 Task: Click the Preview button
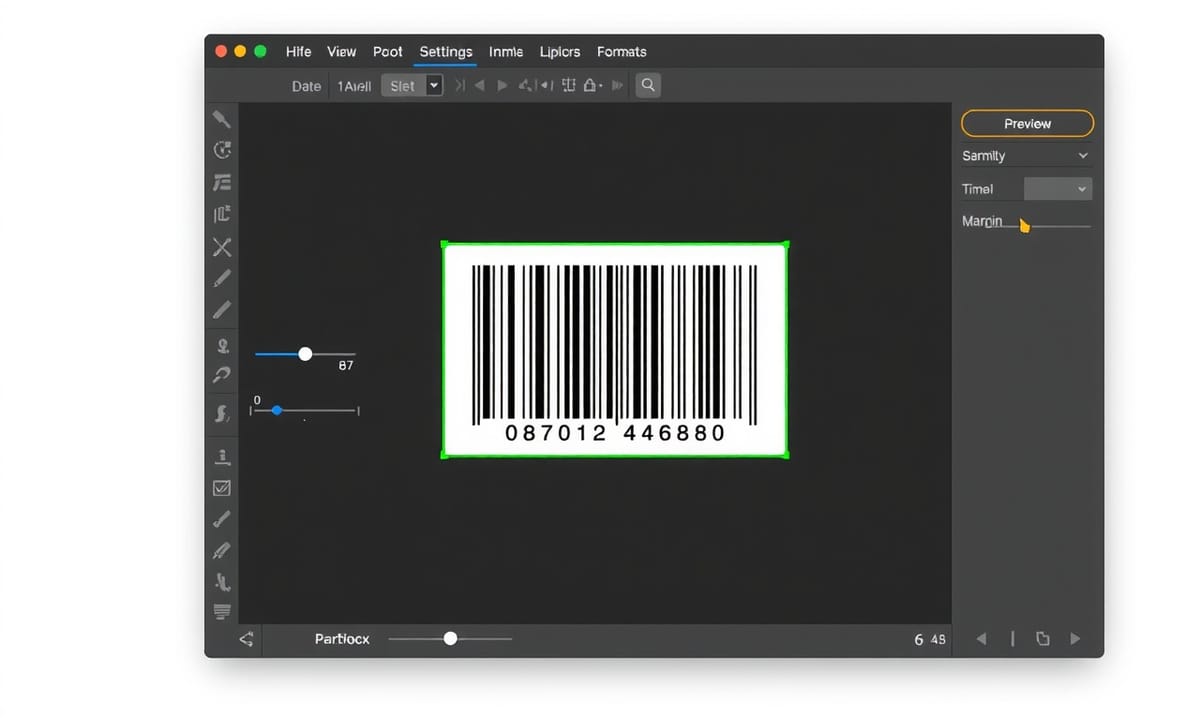[x=1028, y=124]
